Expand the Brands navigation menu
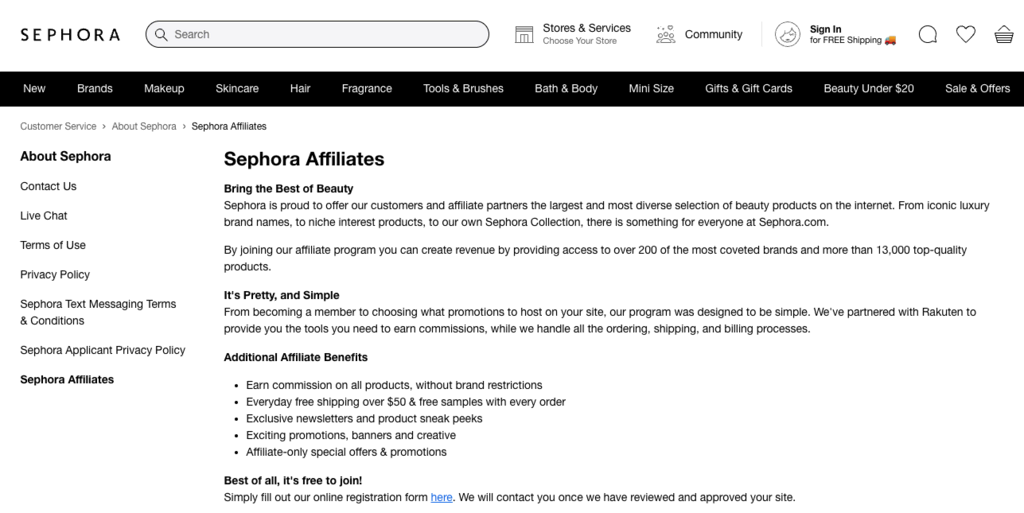Viewport: 1024px width, 513px height. [x=95, y=89]
